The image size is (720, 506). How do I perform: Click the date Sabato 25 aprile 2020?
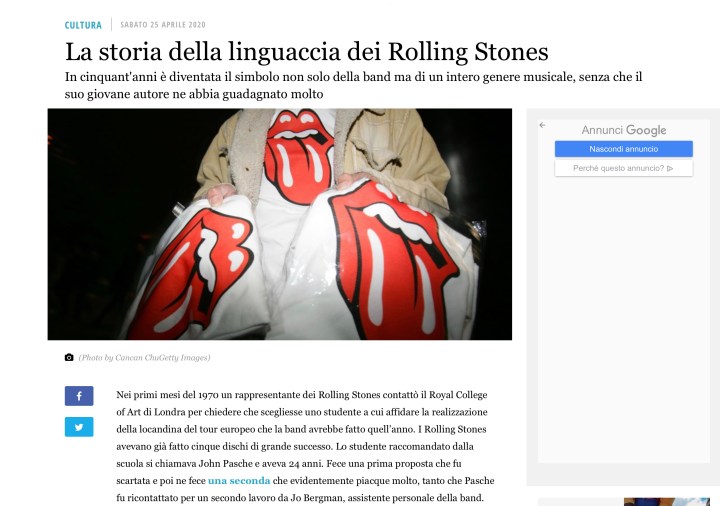coord(163,25)
